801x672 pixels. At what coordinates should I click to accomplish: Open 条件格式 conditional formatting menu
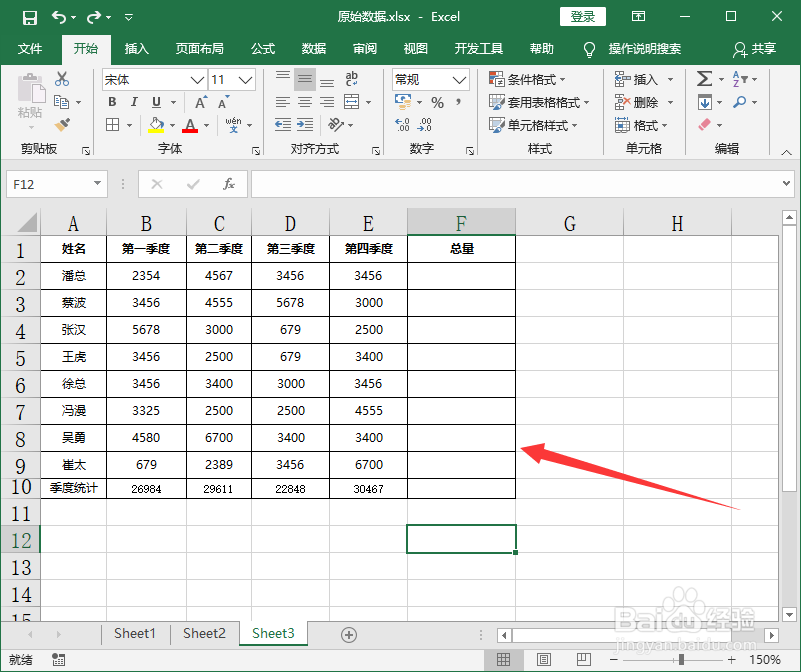pyautogui.click(x=527, y=79)
